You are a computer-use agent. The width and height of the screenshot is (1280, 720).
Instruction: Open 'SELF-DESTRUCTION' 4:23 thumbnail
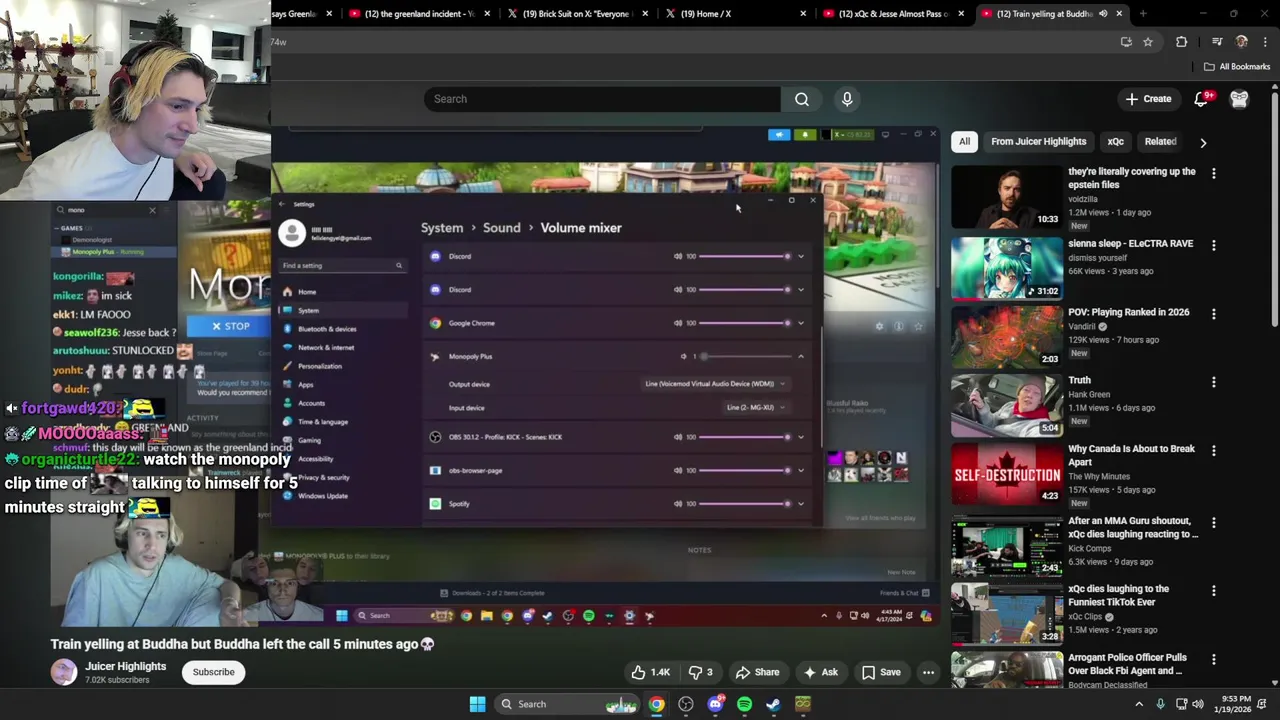click(1007, 474)
